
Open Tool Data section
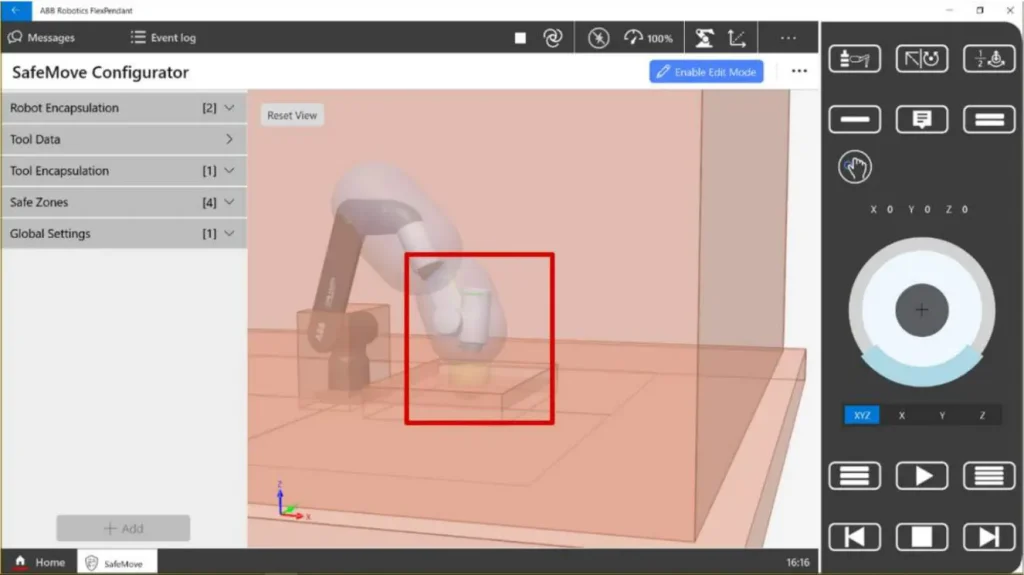[124, 139]
